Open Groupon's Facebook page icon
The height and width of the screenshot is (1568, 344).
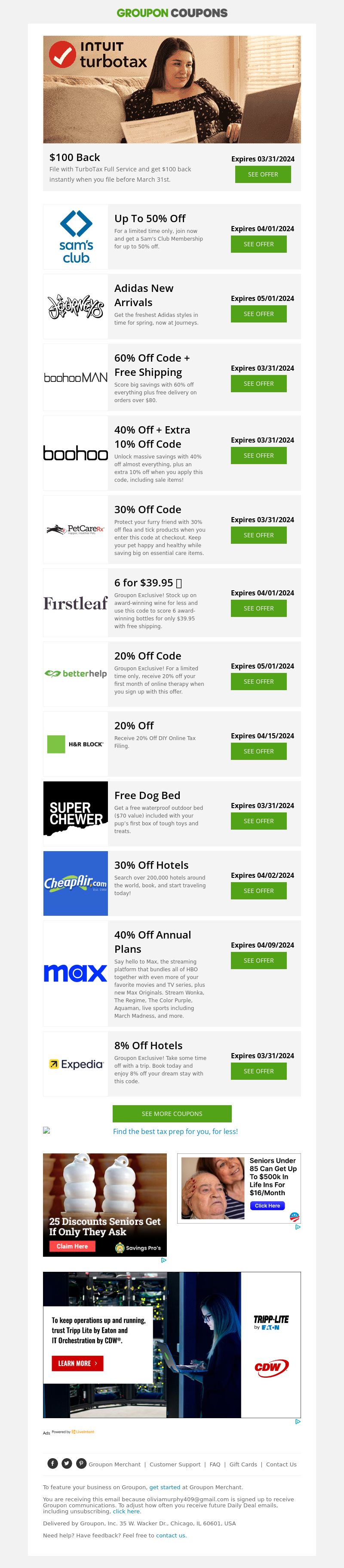coord(53,1463)
